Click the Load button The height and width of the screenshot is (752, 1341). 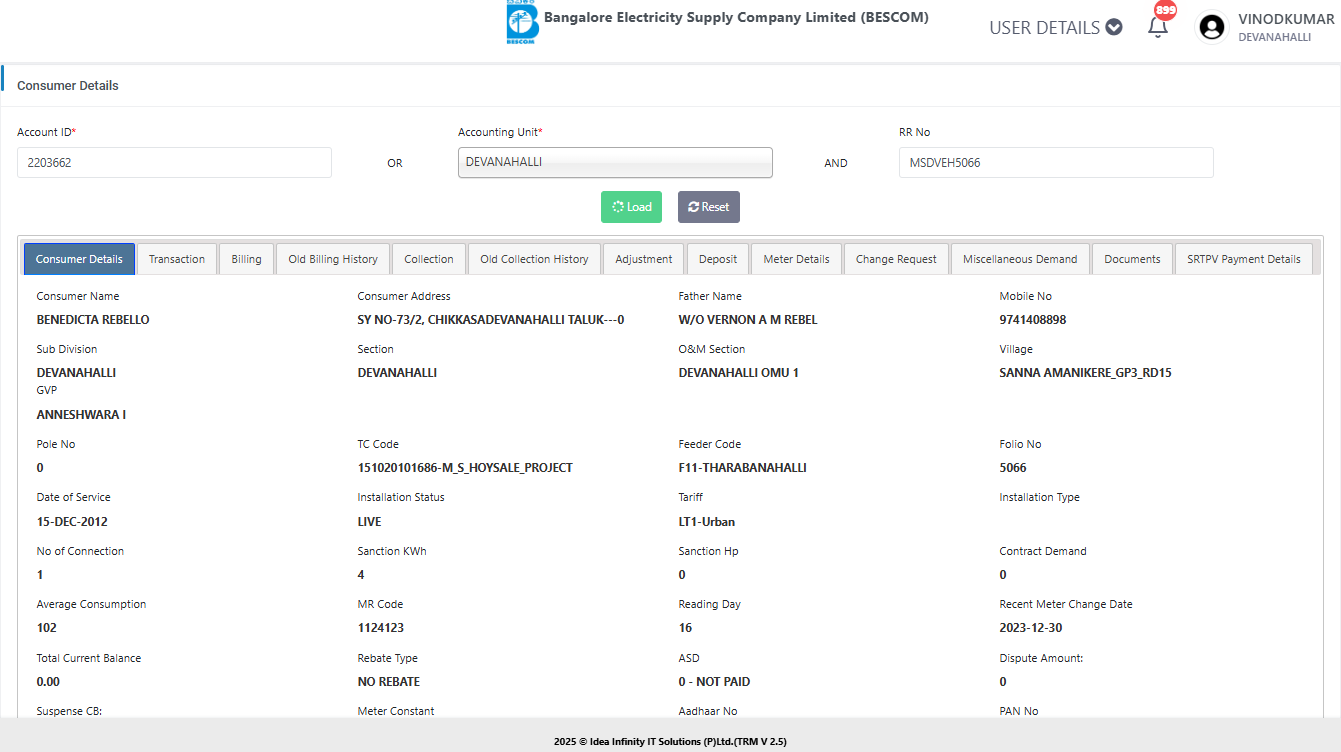pos(632,207)
